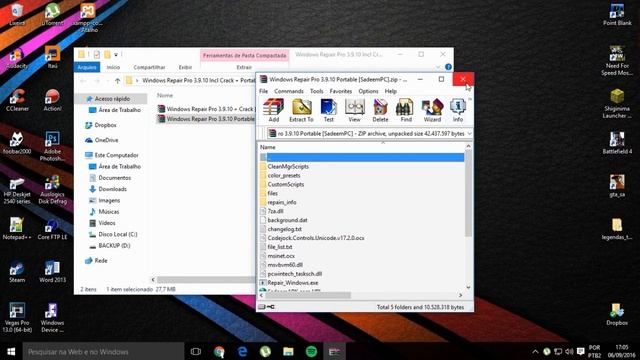This screenshot has height=360, width=640.
Task: Click WinRAR horizontal scrollbar right arrow
Action: tap(460, 295)
